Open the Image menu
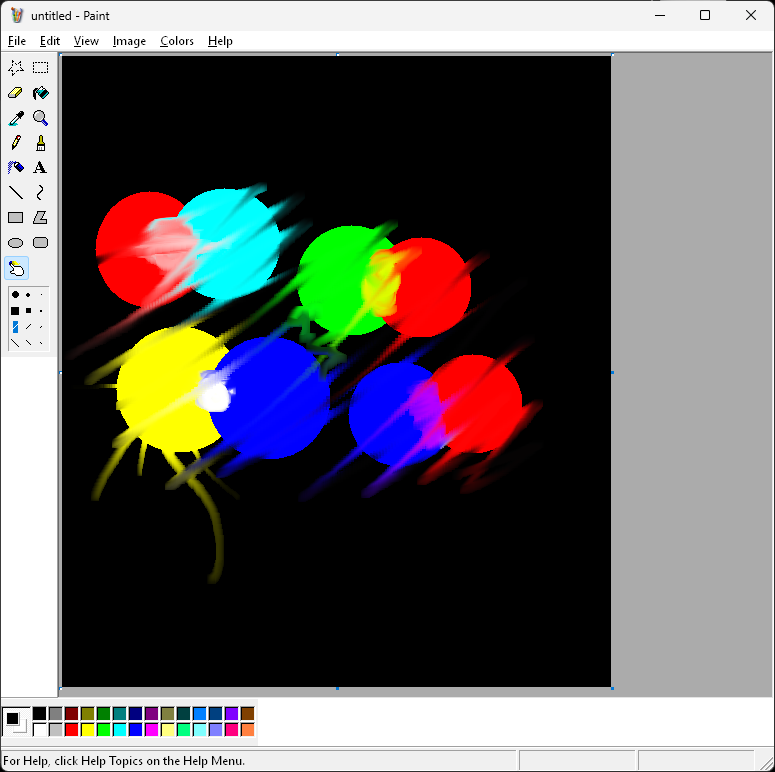Image resolution: width=775 pixels, height=772 pixels. pos(129,41)
